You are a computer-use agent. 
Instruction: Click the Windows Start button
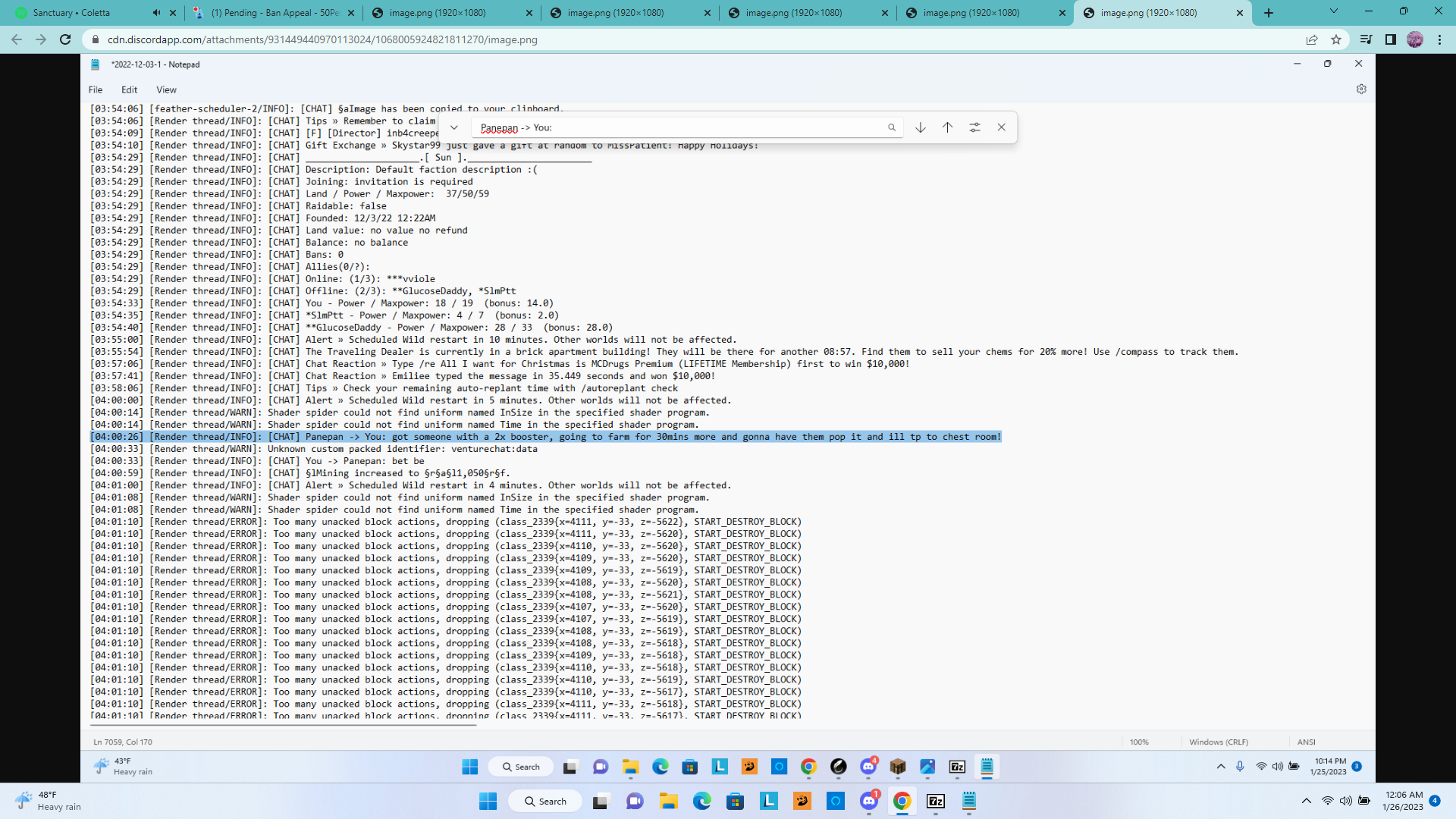point(488,801)
